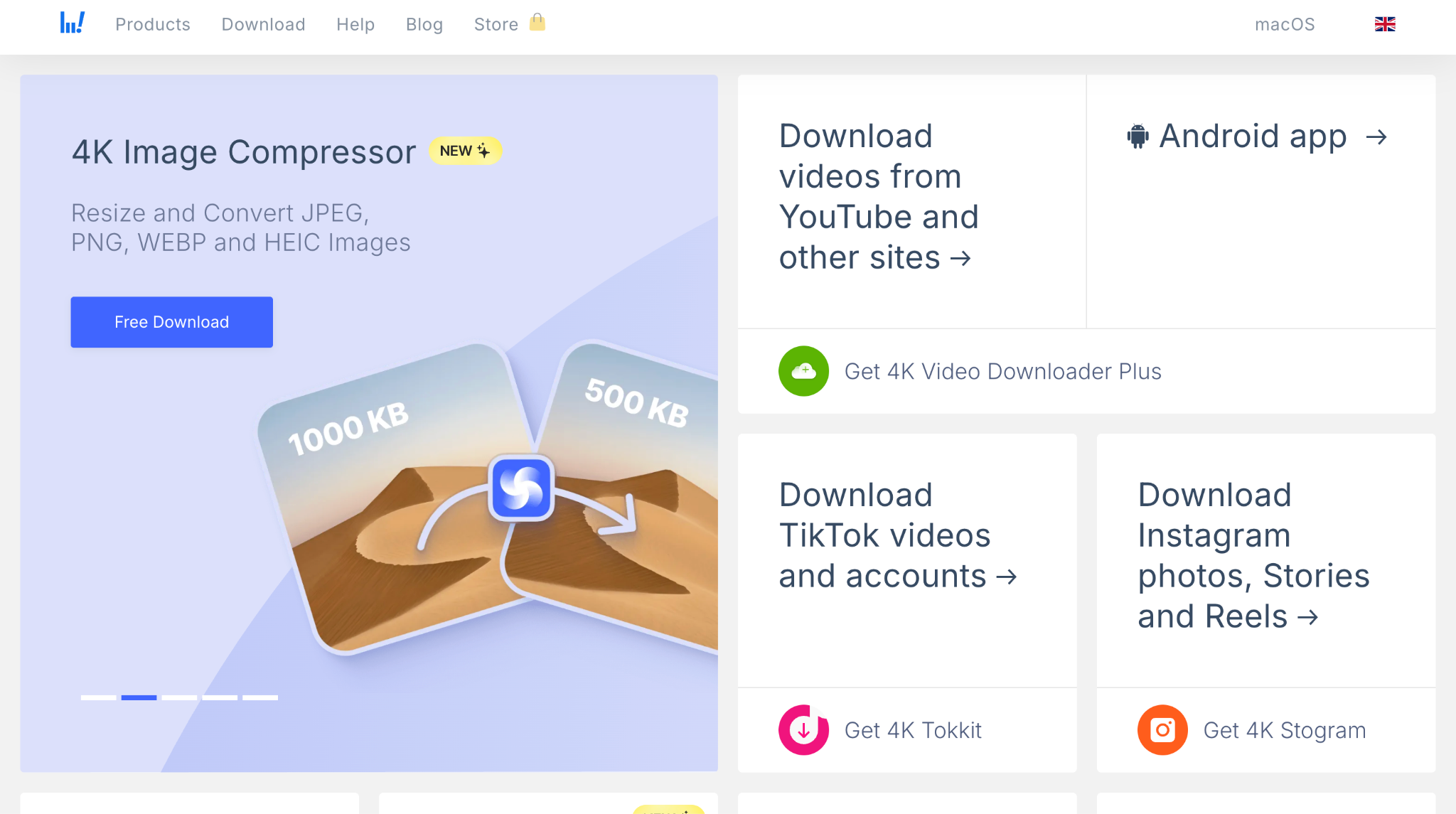
Task: Click the green cloud icon for 4K Video Downloader Plus
Action: [x=803, y=371]
